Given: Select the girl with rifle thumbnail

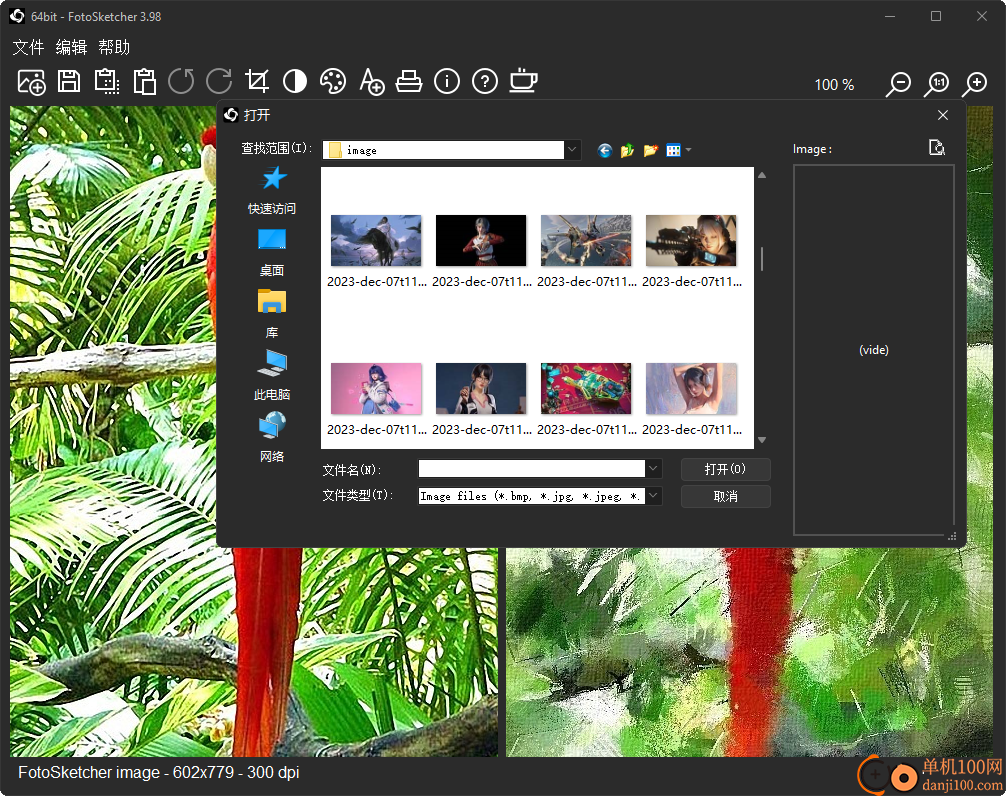Looking at the screenshot, I should click(691, 241).
